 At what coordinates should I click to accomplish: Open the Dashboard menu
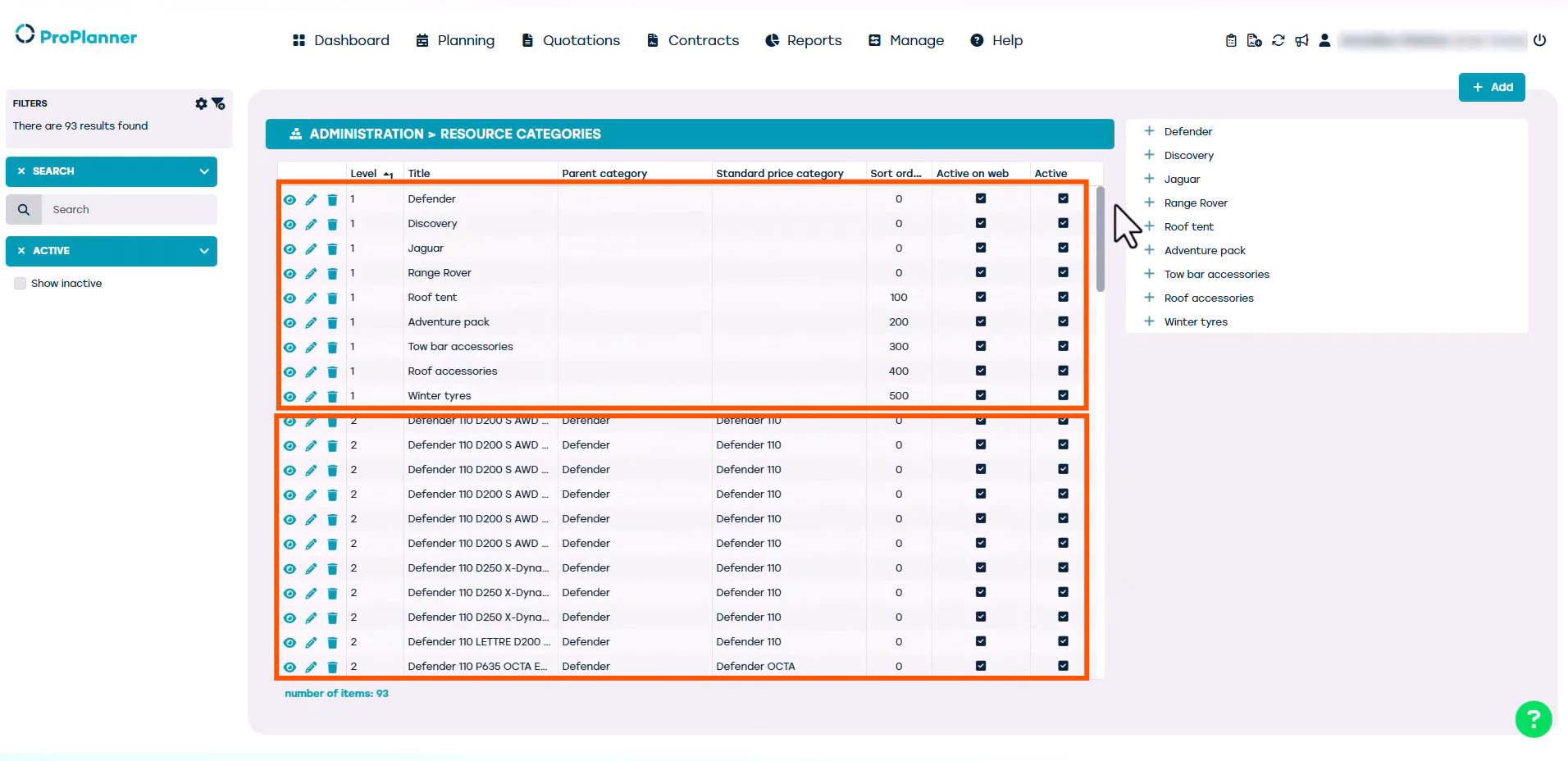[340, 40]
